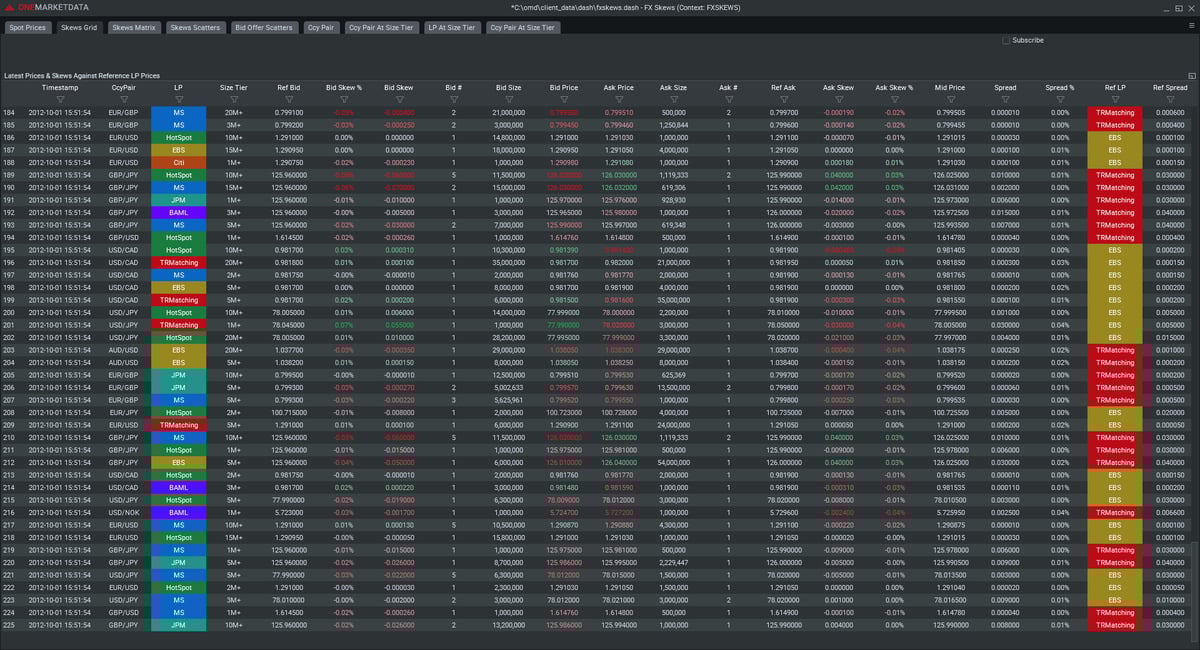This screenshot has width=1200, height=650.
Task: Switch to the Spot Prices tab
Action: click(27, 28)
